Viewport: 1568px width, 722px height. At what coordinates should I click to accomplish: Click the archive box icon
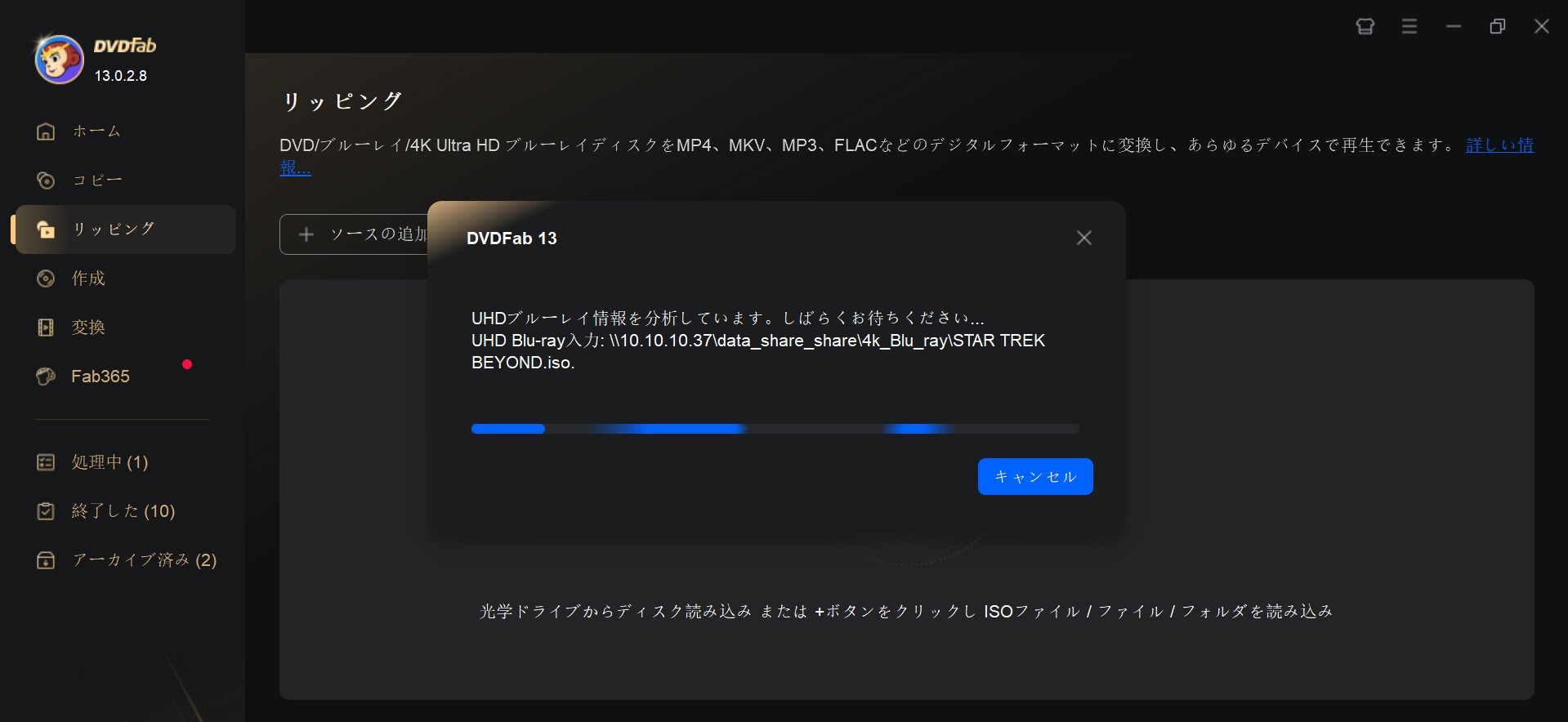click(46, 560)
